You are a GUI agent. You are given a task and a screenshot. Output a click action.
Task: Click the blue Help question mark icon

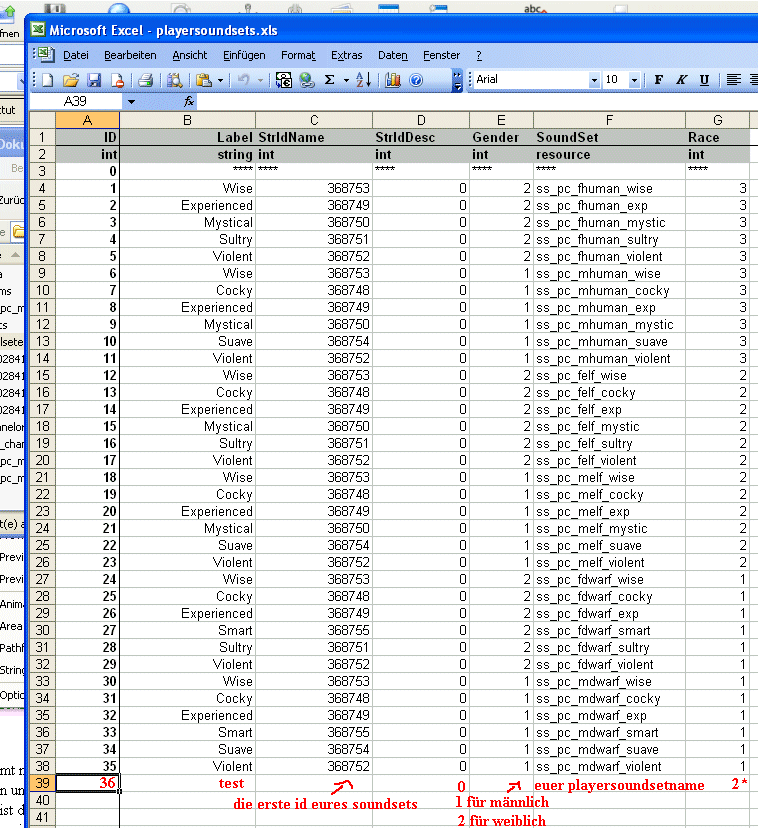pos(416,80)
